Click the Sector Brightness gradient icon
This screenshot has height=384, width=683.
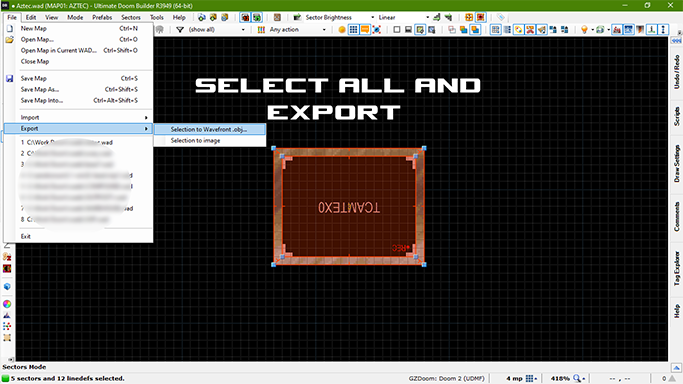(x=298, y=17)
